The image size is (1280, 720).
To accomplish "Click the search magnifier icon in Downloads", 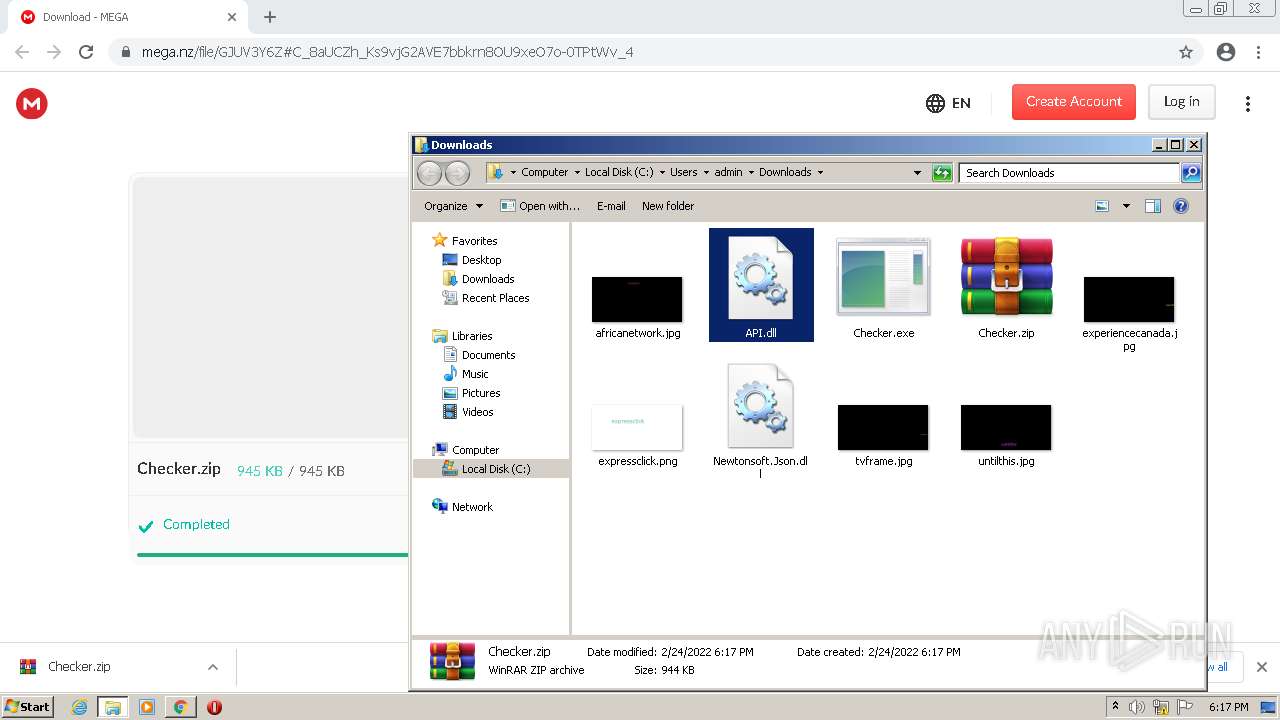I will coord(1190,173).
